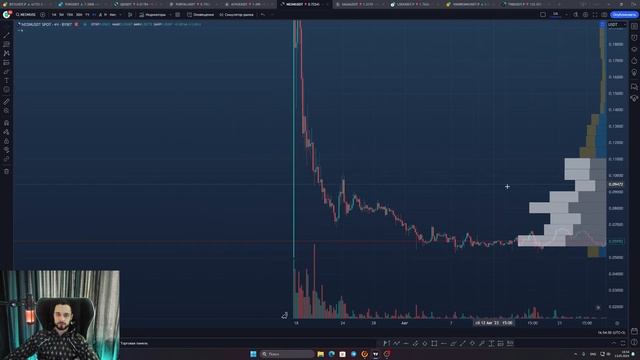Screen dimensions: 640x360
Task: Open the help question icon on right sidebar
Action: [634, 342]
